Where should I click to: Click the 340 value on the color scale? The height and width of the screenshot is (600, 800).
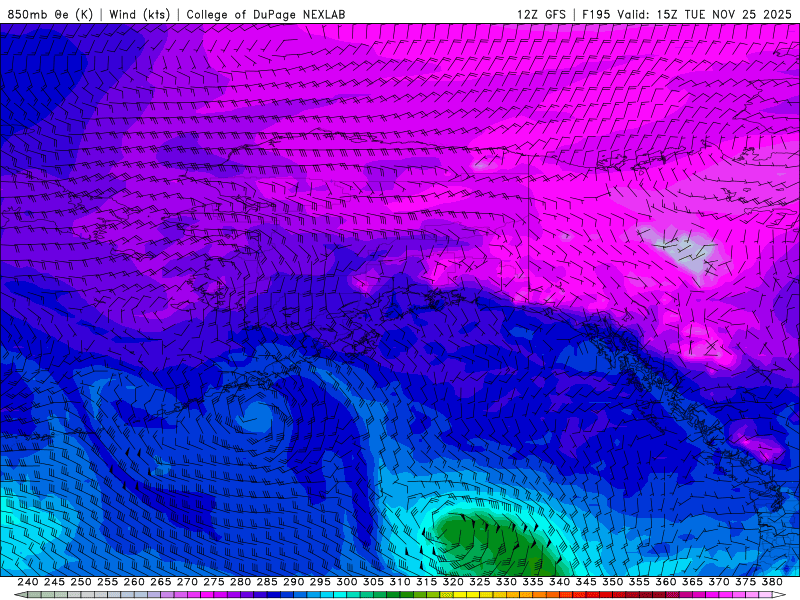tap(559, 582)
